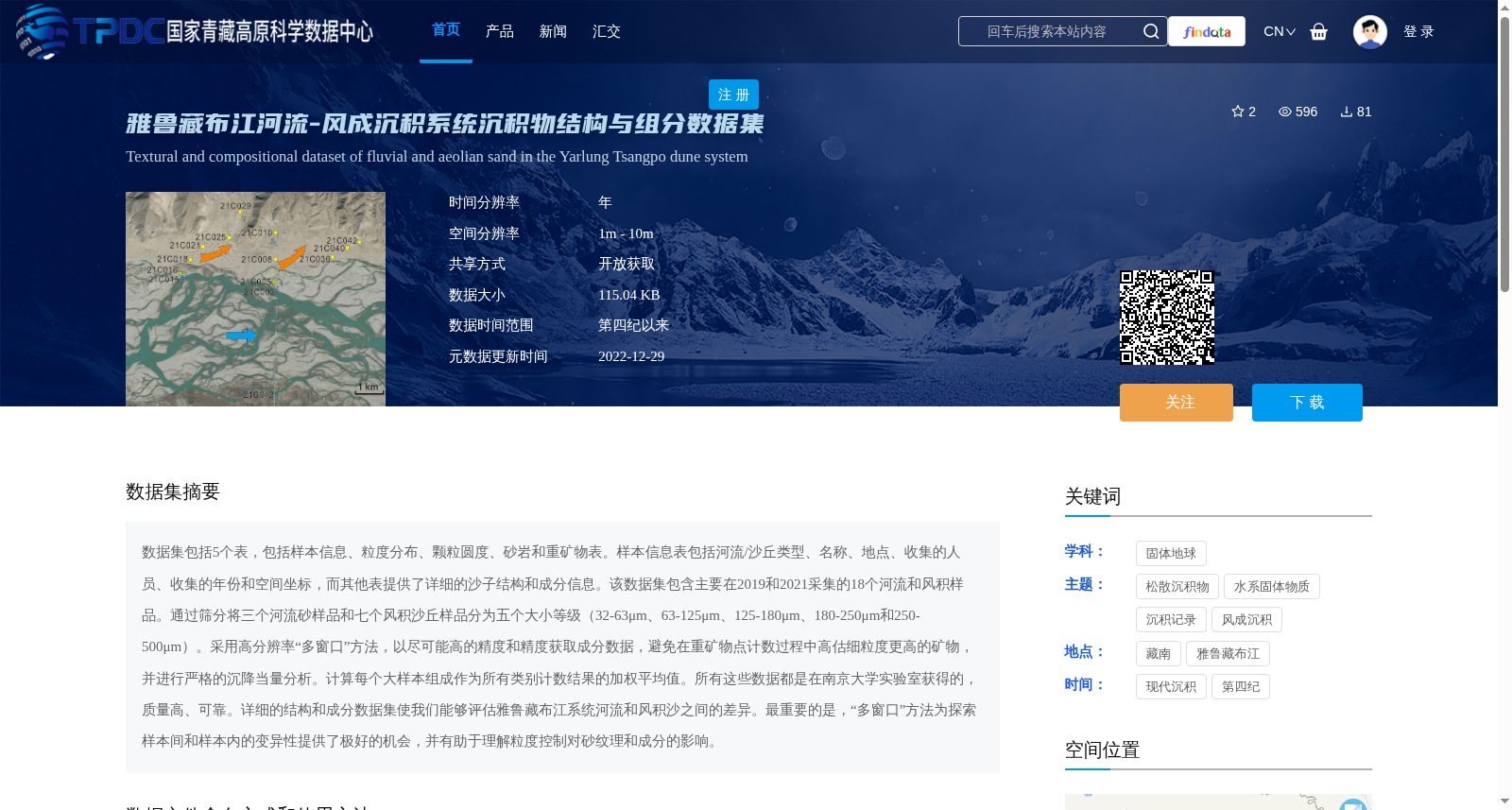The image size is (1512, 810).
Task: Select the 固体地球 discipline tag
Action: tap(1171, 554)
